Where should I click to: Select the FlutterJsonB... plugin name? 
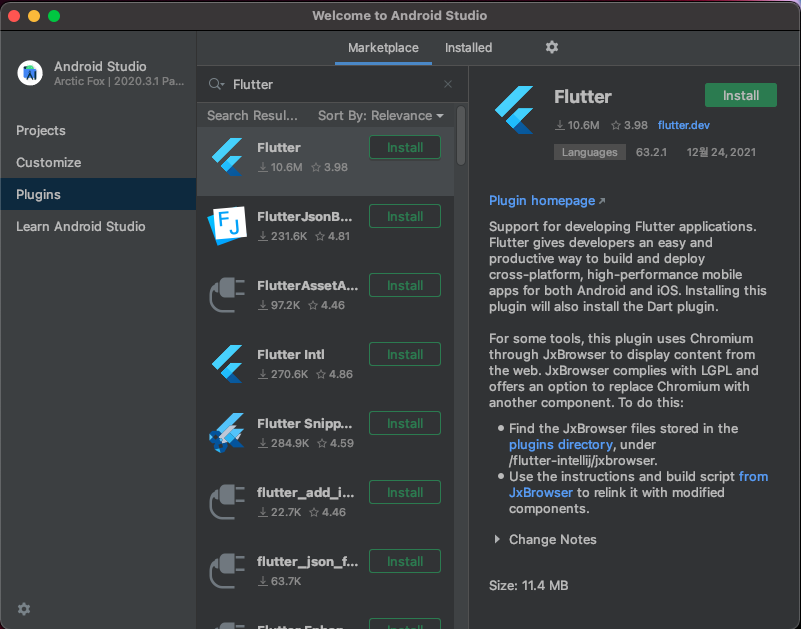[x=304, y=217]
